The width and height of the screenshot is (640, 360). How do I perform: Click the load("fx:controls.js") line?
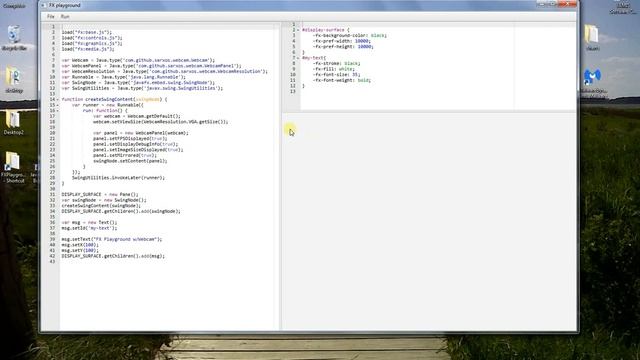92,38
